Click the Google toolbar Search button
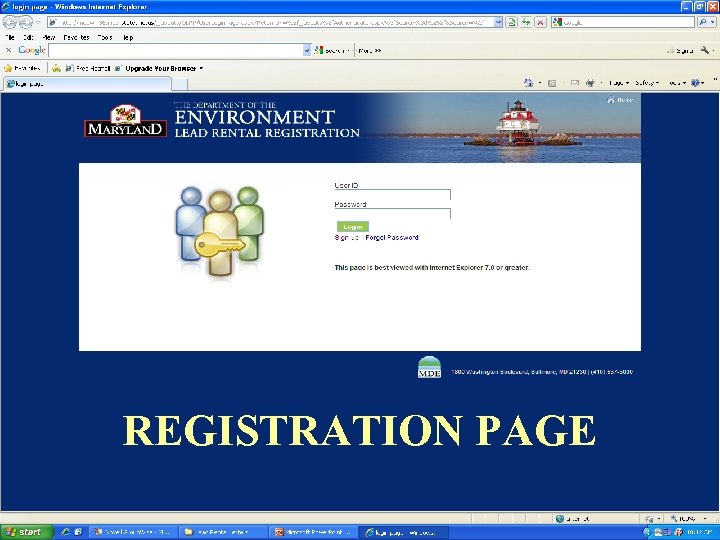 332,51
